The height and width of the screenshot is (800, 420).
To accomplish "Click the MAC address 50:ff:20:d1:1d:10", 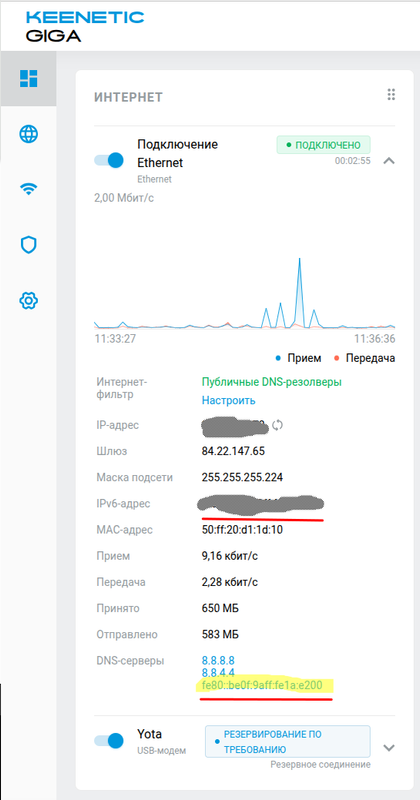I will (242, 530).
